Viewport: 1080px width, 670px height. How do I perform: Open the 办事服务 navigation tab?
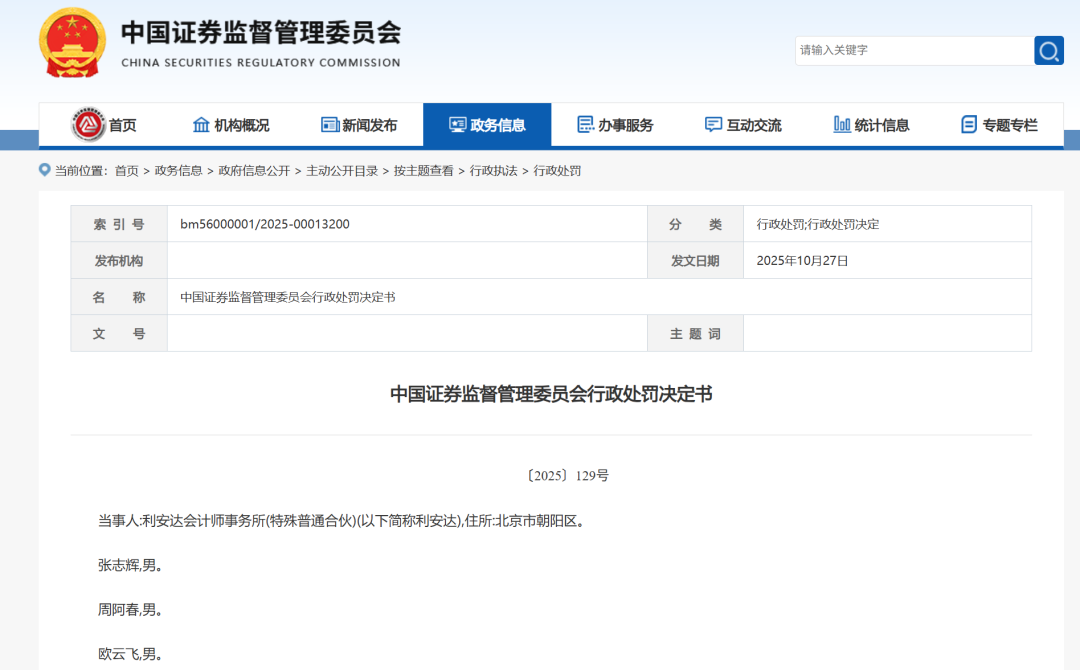615,125
